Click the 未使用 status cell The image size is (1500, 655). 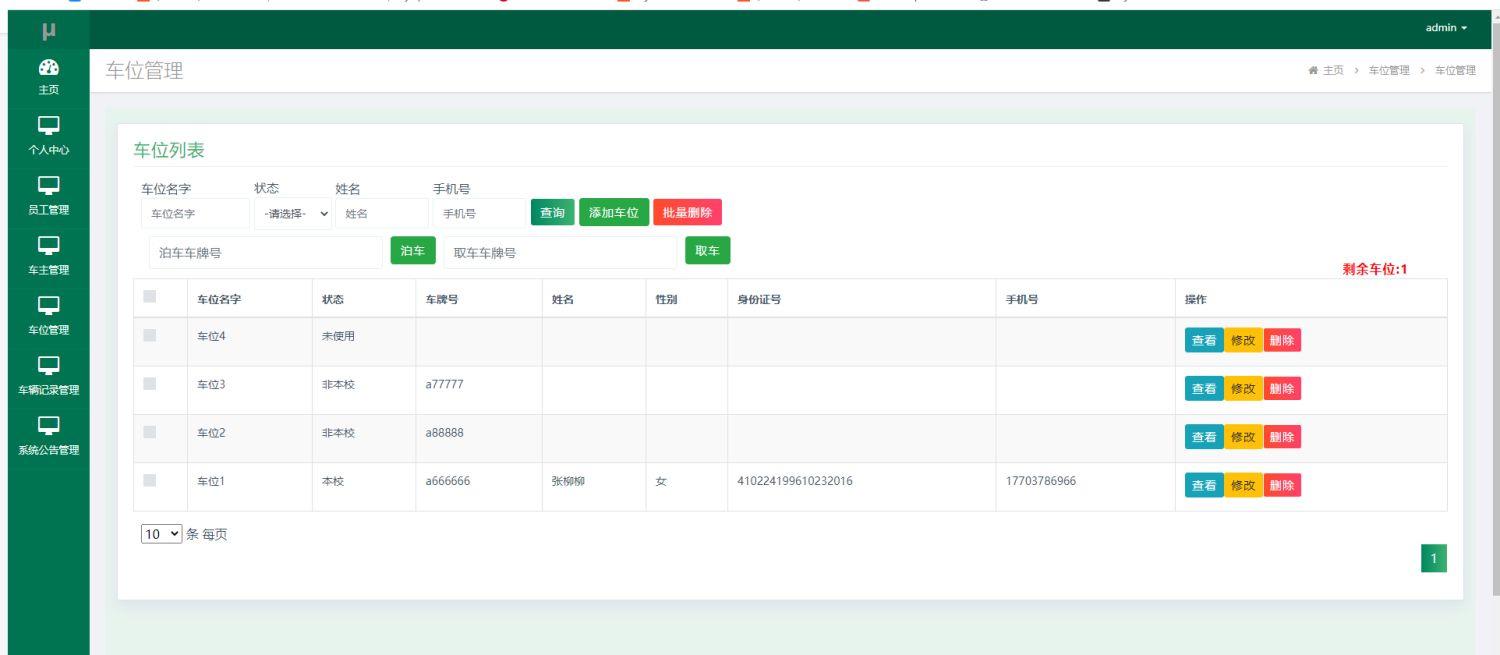pyautogui.click(x=338, y=336)
